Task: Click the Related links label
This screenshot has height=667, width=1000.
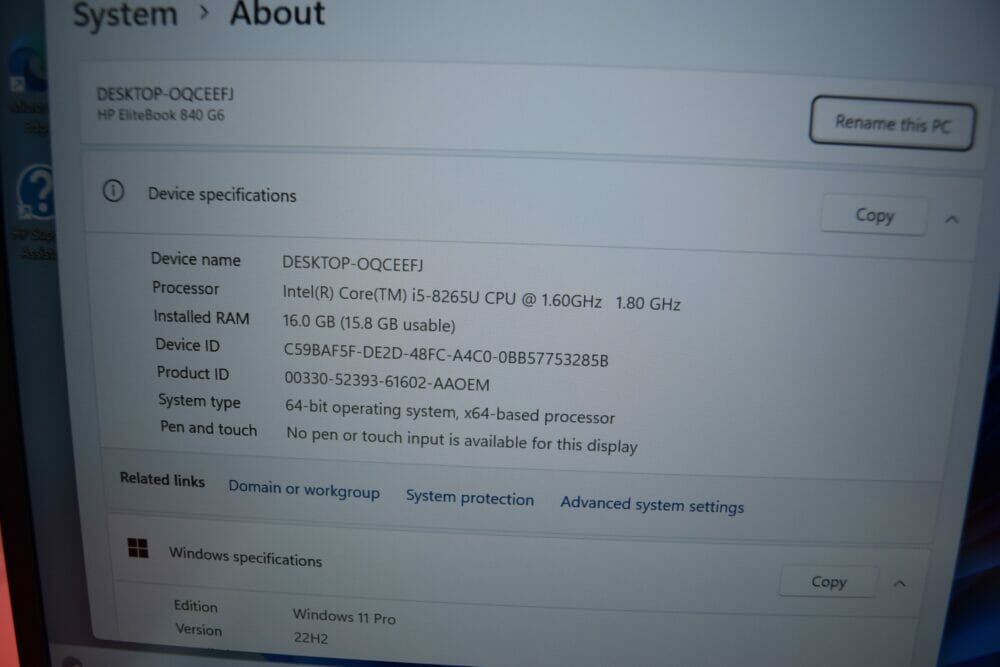Action: [162, 480]
